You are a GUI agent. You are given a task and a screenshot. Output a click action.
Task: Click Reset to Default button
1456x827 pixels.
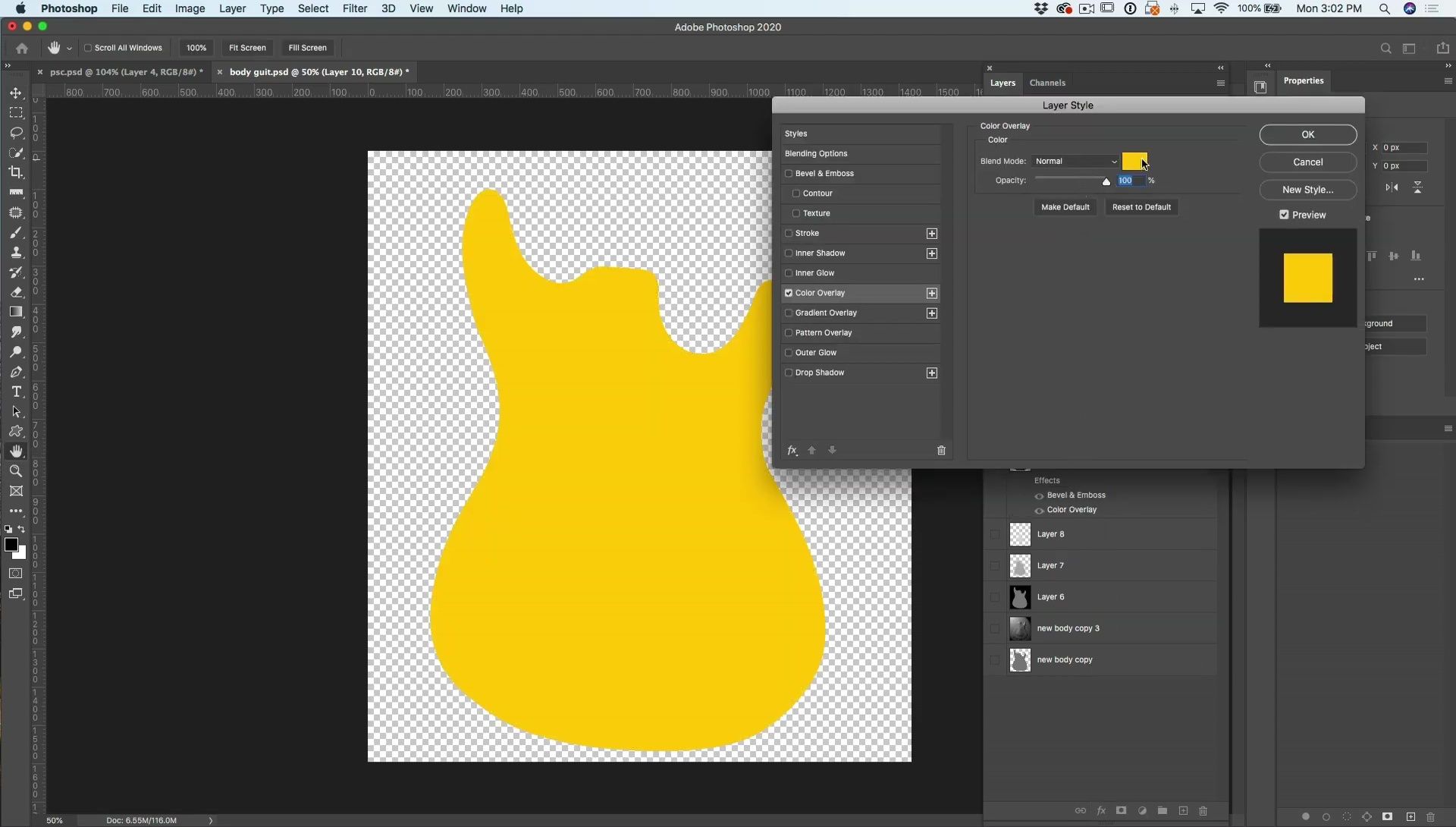[1141, 207]
